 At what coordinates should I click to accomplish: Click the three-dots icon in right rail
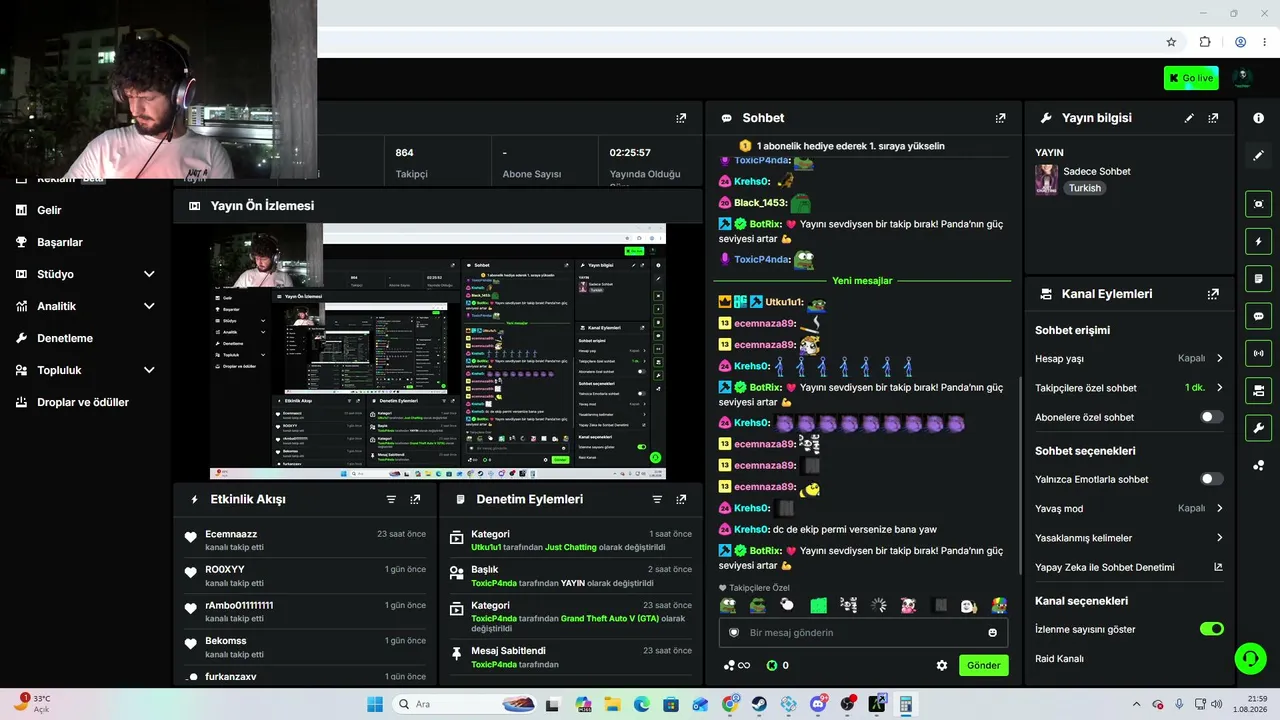point(1258,465)
